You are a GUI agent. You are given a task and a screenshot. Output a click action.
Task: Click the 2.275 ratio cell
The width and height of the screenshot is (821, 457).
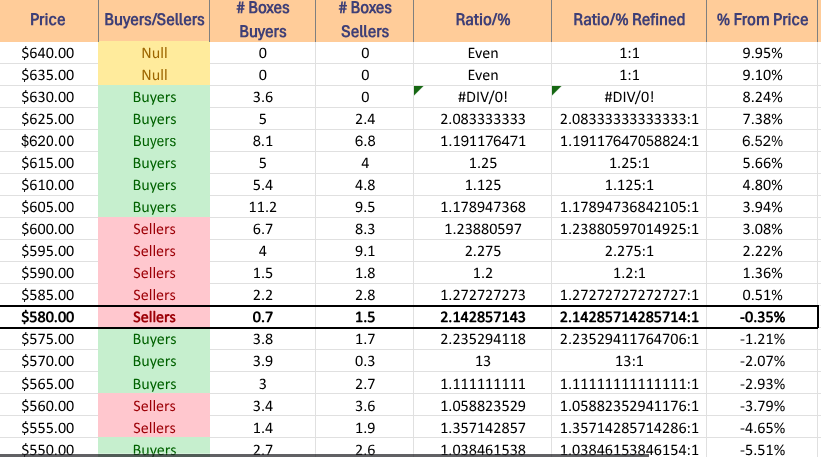(x=482, y=251)
